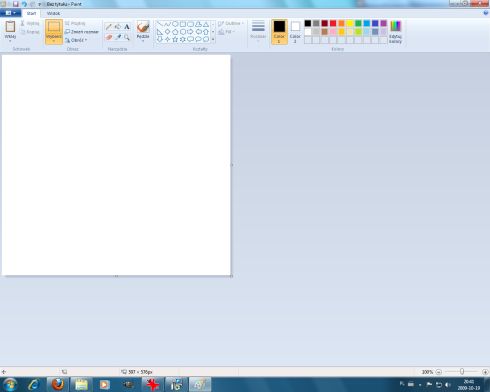The height and width of the screenshot is (392, 490).
Task: Expand the full Shapes gallery
Action: [213, 39]
